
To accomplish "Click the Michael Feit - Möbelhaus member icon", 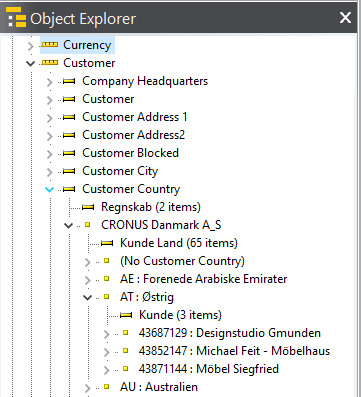I will coord(126,351).
